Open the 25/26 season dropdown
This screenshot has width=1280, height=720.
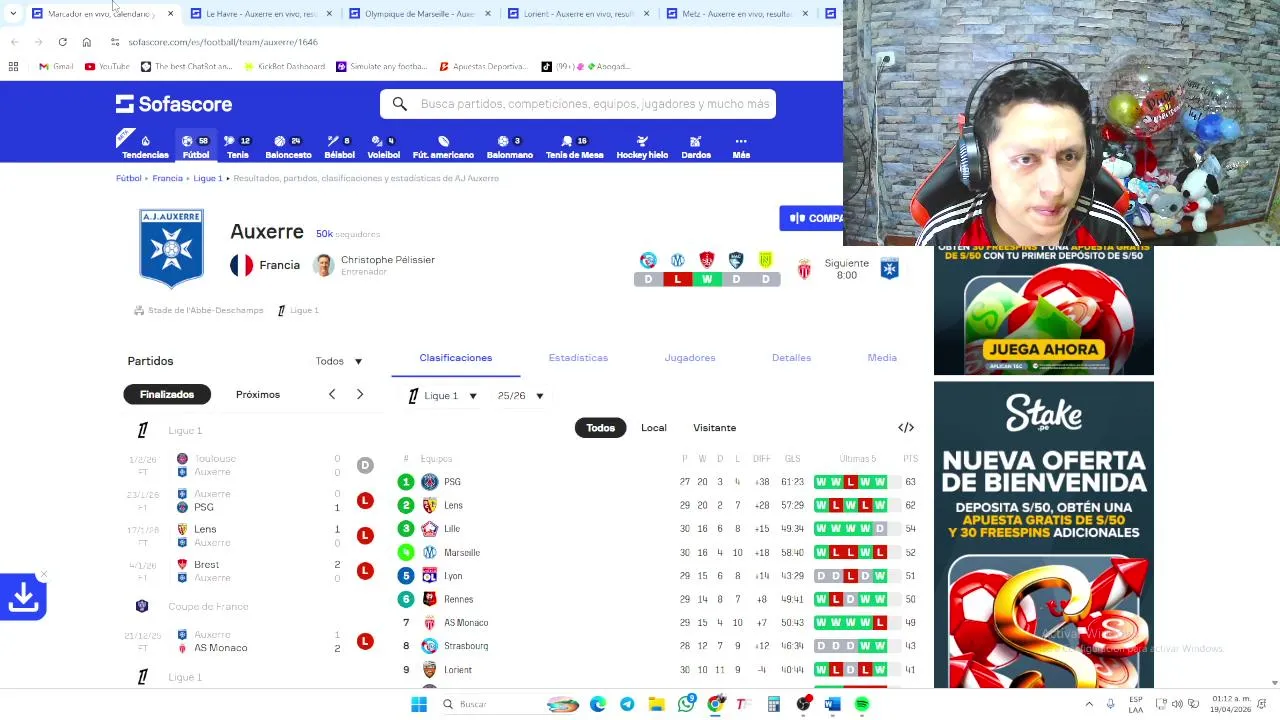point(520,396)
